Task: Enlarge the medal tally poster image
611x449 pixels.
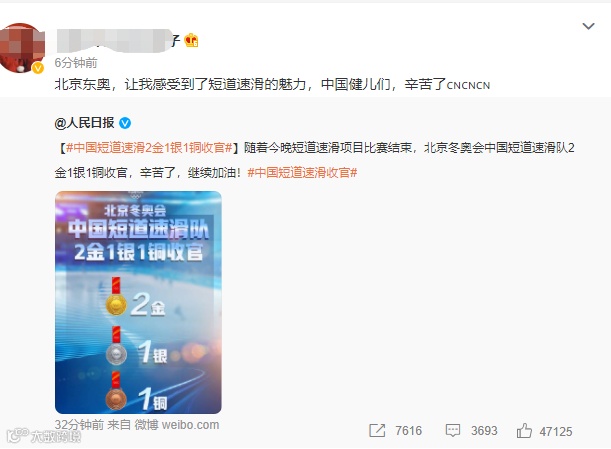Action: point(138,302)
